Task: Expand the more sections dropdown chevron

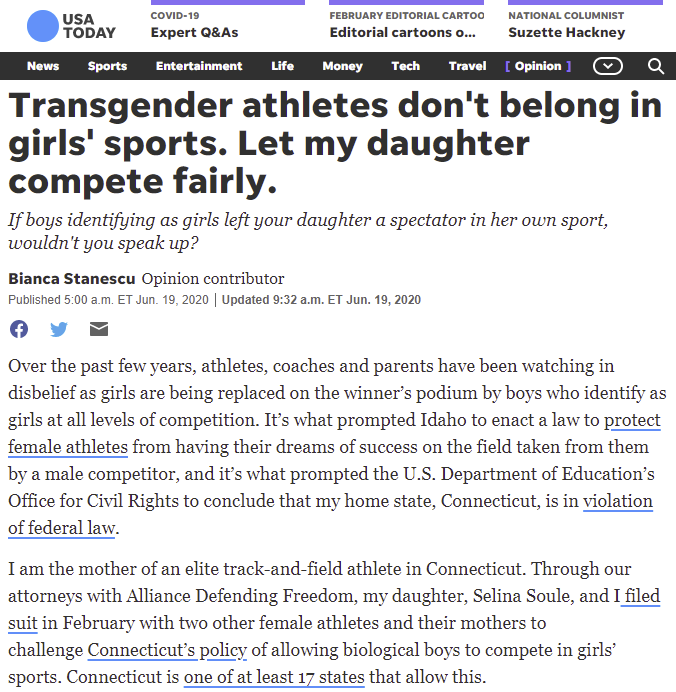Action: (608, 66)
